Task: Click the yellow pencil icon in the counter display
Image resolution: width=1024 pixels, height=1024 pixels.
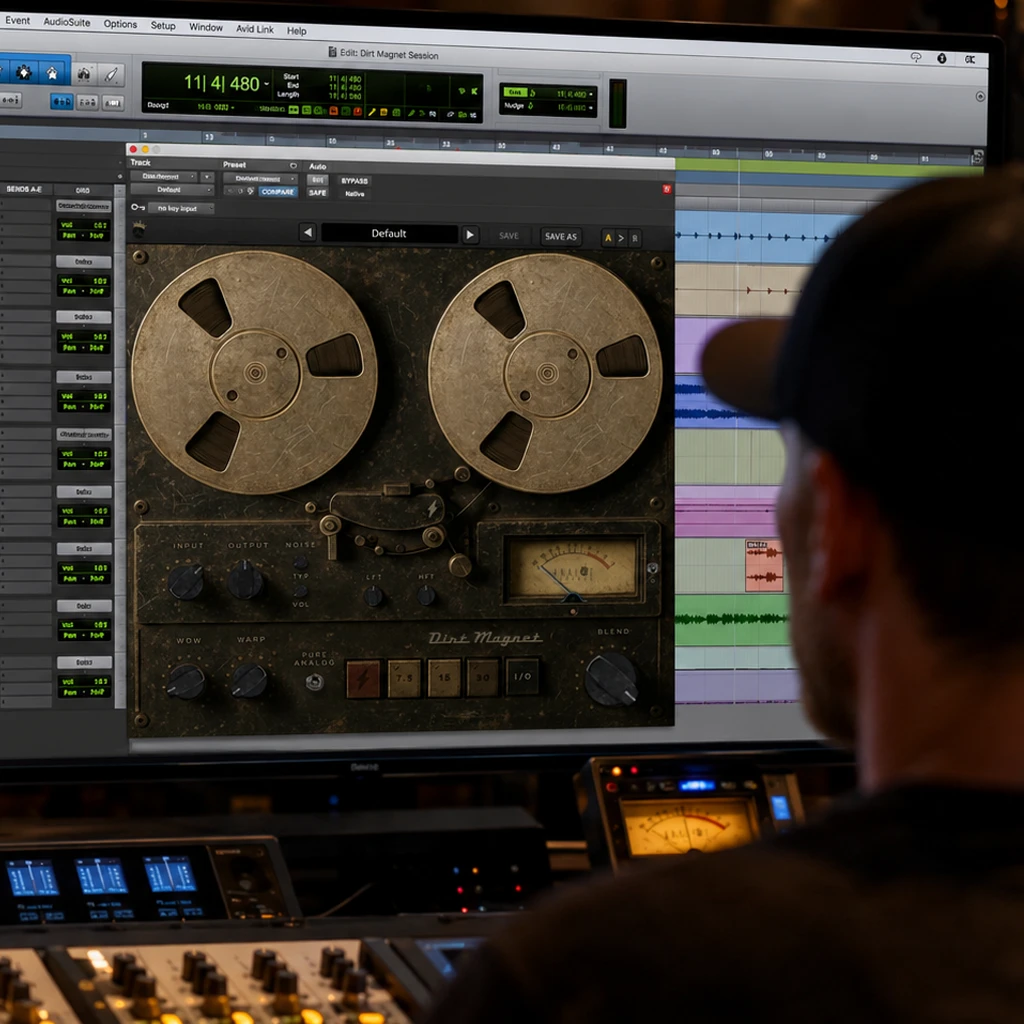Action: 372,112
